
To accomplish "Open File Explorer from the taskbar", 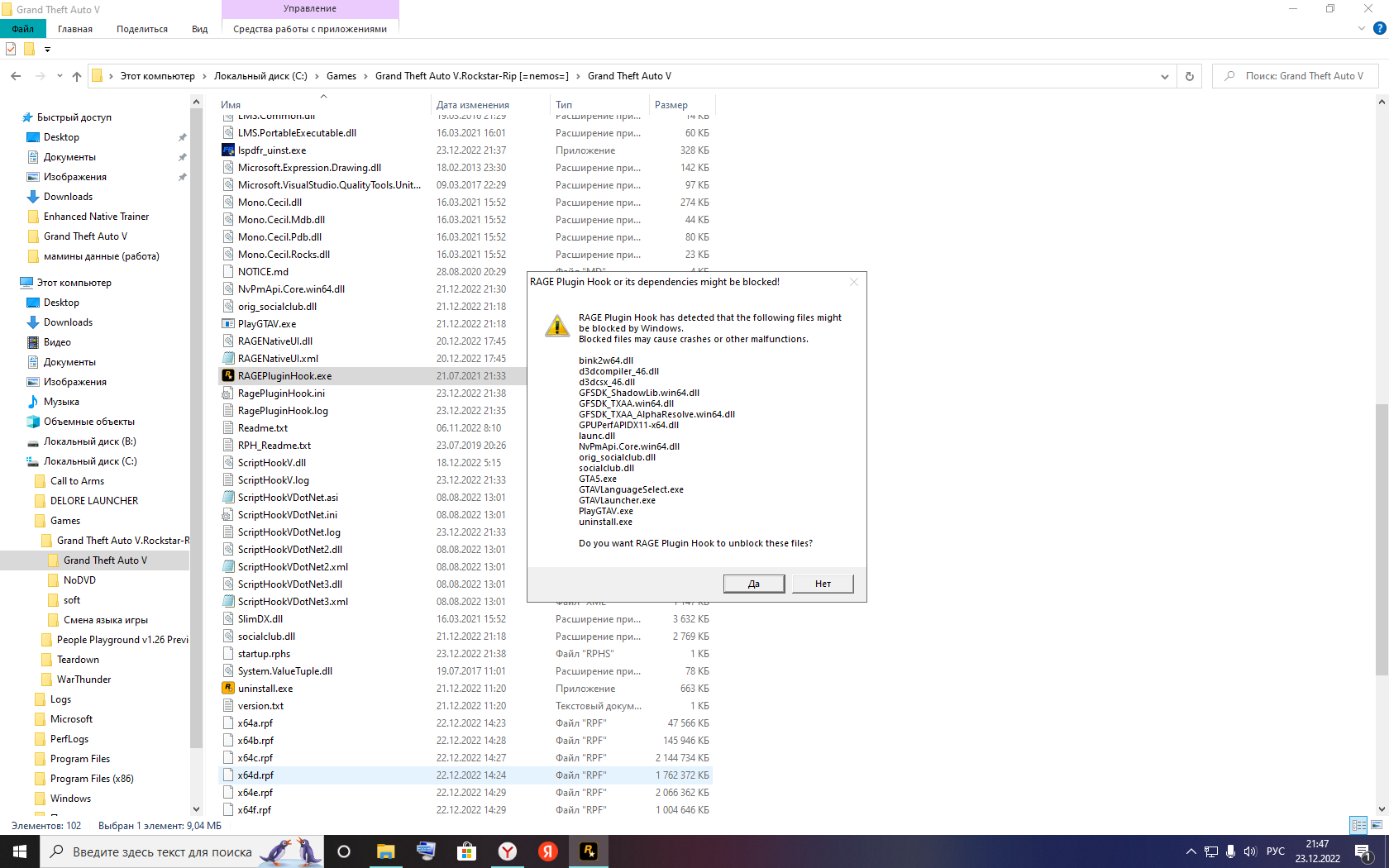I will tap(386, 851).
